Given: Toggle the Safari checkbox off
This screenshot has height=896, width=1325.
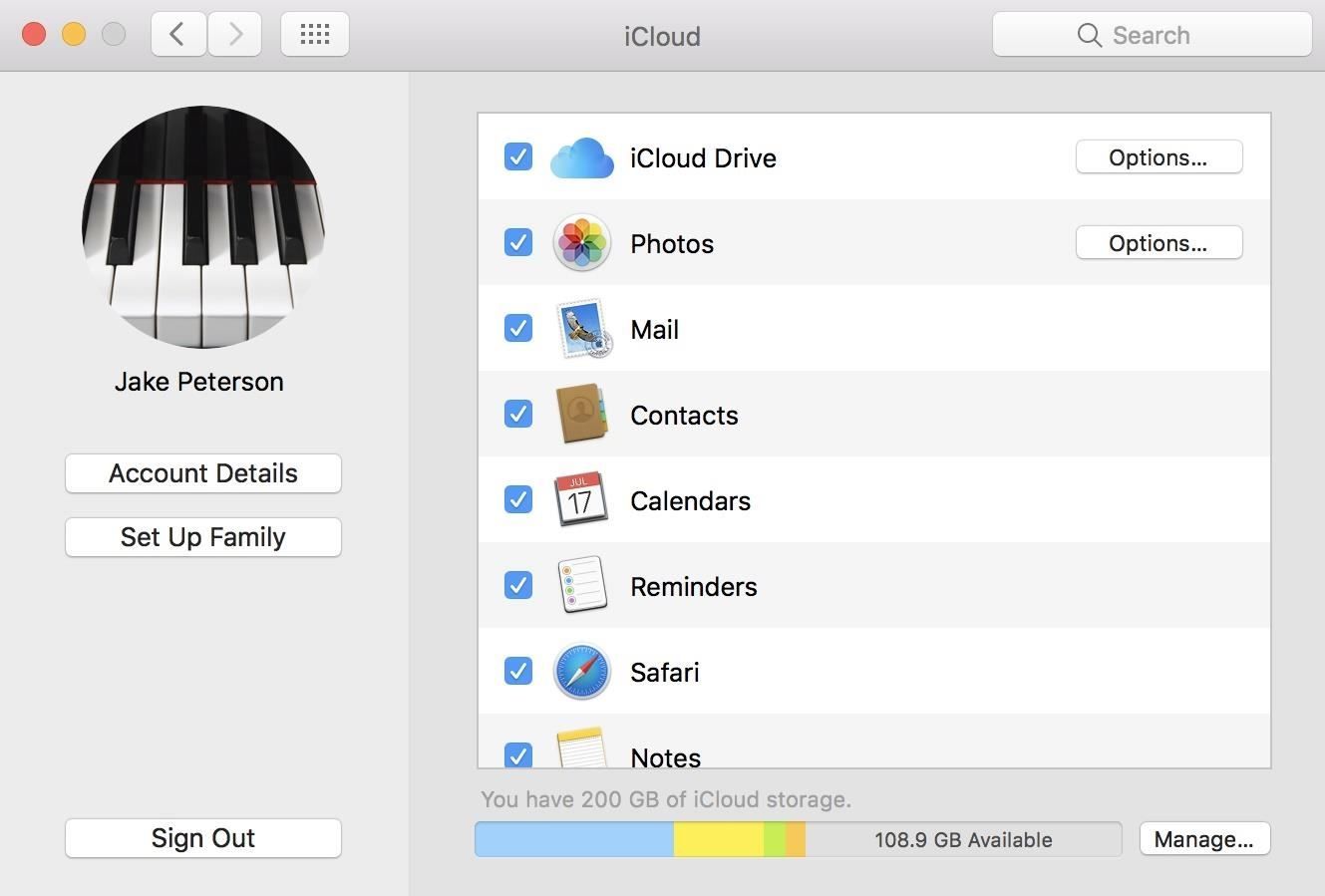Looking at the screenshot, I should (x=518, y=671).
